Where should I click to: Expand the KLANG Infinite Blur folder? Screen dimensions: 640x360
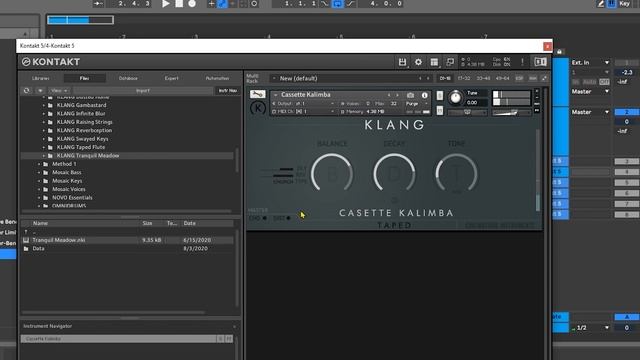(x=44, y=114)
